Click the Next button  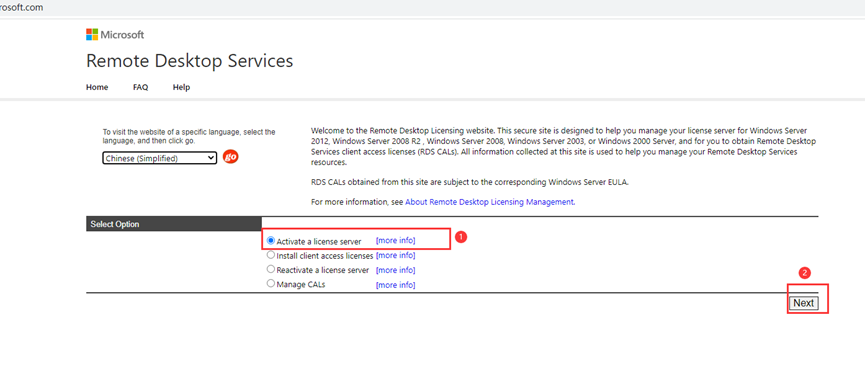803,303
